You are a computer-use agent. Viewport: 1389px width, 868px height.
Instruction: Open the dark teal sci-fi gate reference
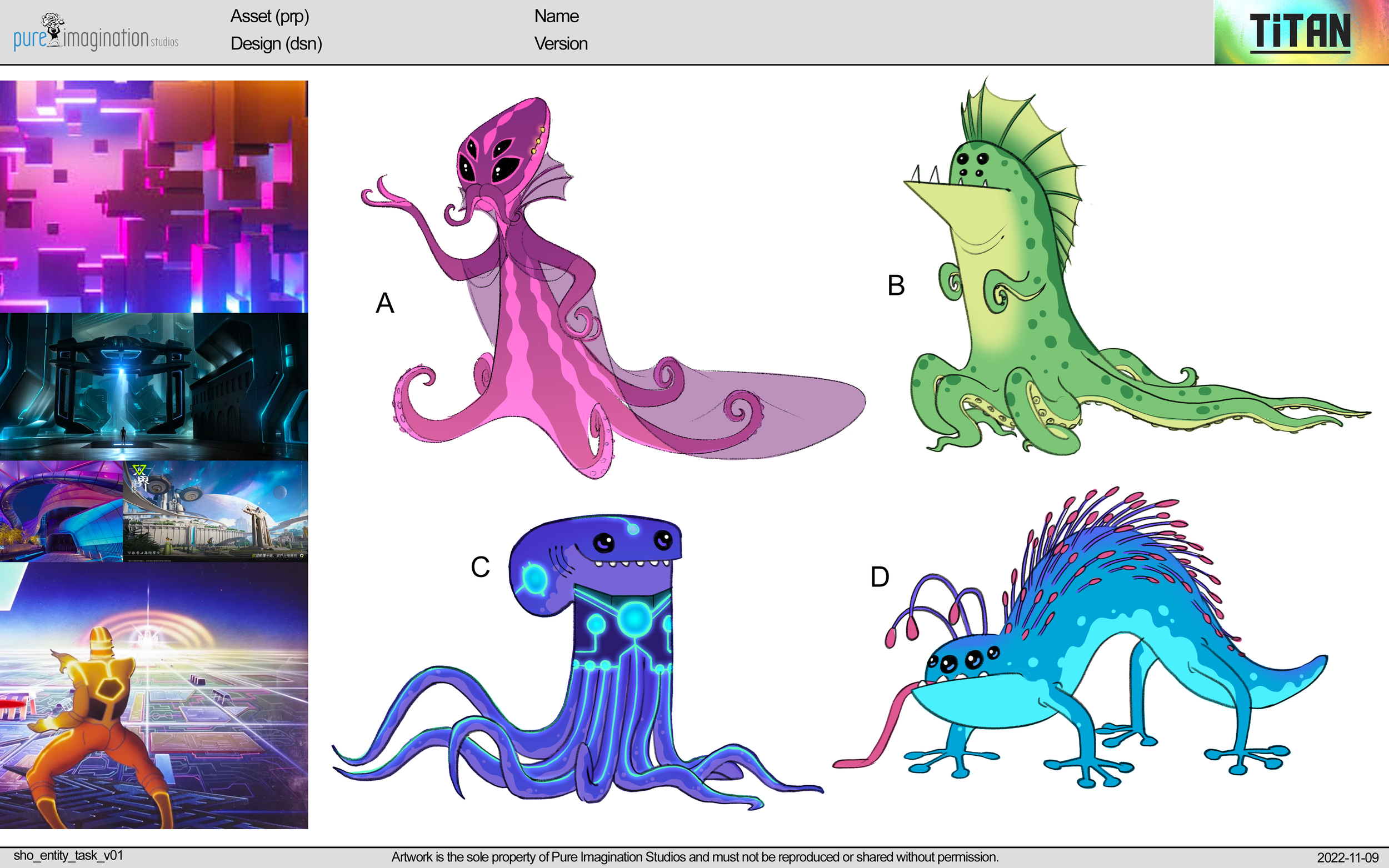[154, 387]
